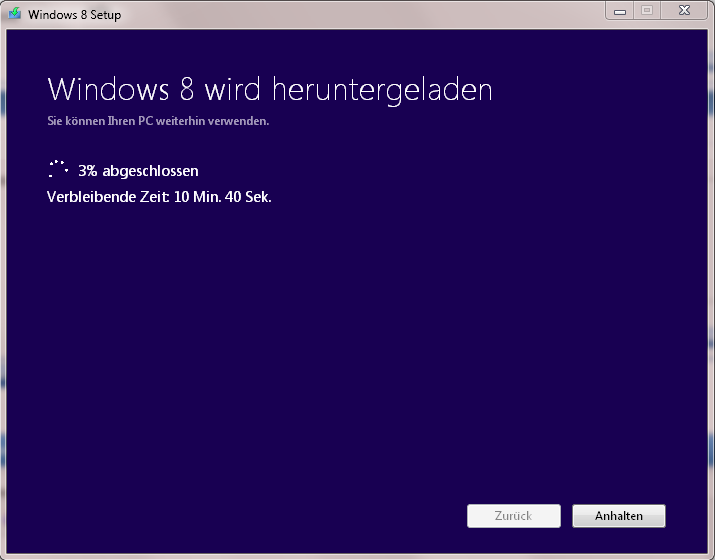Image resolution: width=715 pixels, height=560 pixels.
Task: Click the "Windows 8 Setup" window title text
Action: [x=75, y=15]
